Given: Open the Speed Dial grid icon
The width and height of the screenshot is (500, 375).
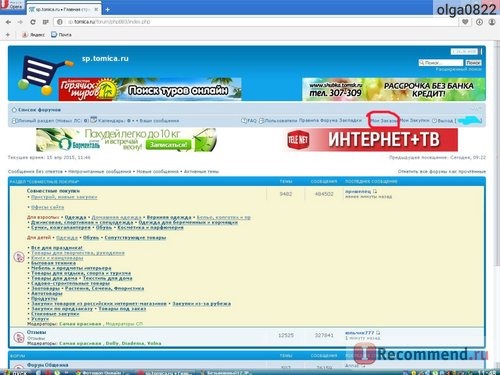Looking at the screenshot, I should tap(45, 22).
